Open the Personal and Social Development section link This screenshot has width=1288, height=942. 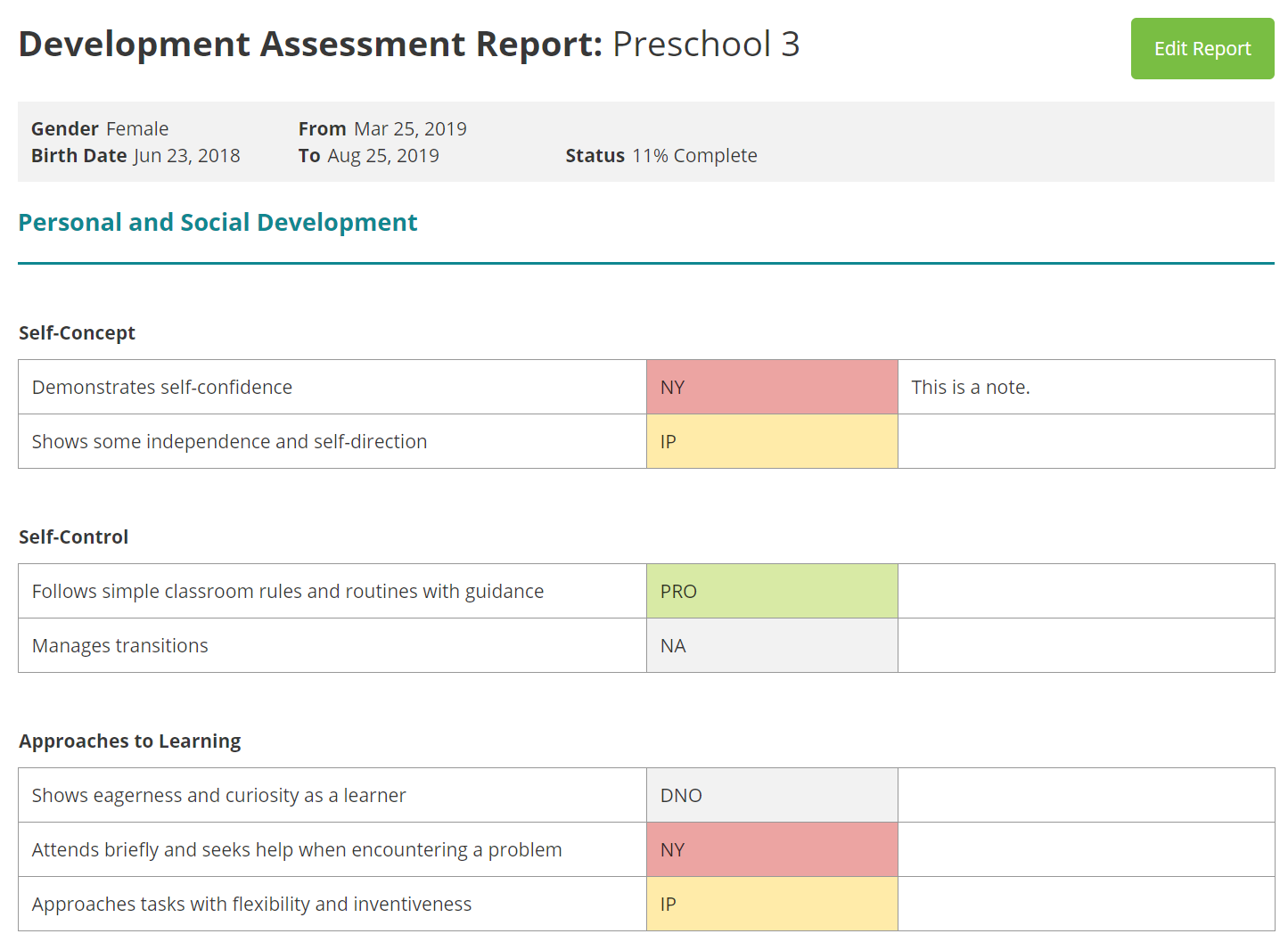[217, 222]
